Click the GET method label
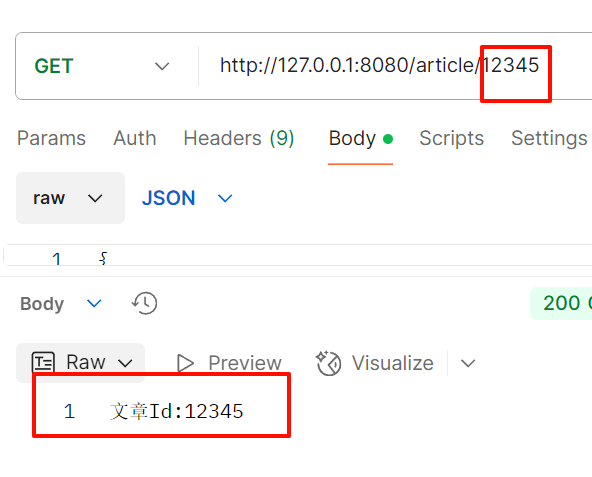 (x=54, y=66)
